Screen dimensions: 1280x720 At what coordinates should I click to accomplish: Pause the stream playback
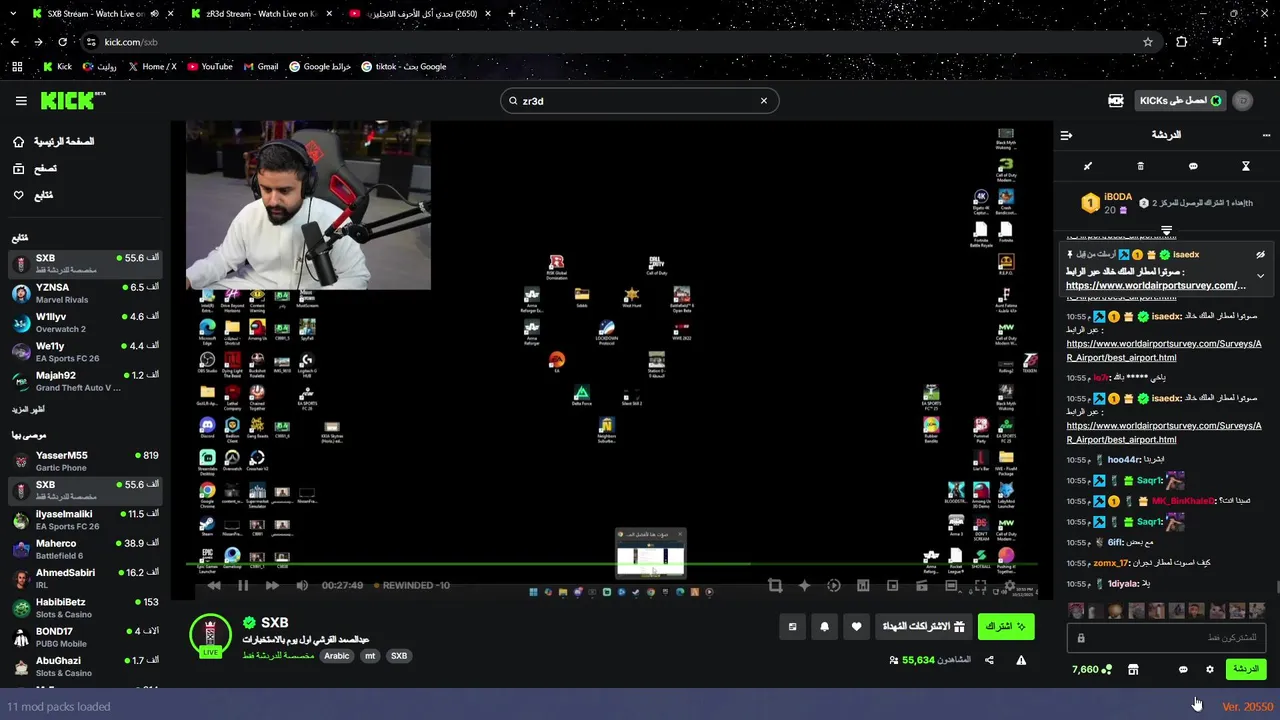242,586
